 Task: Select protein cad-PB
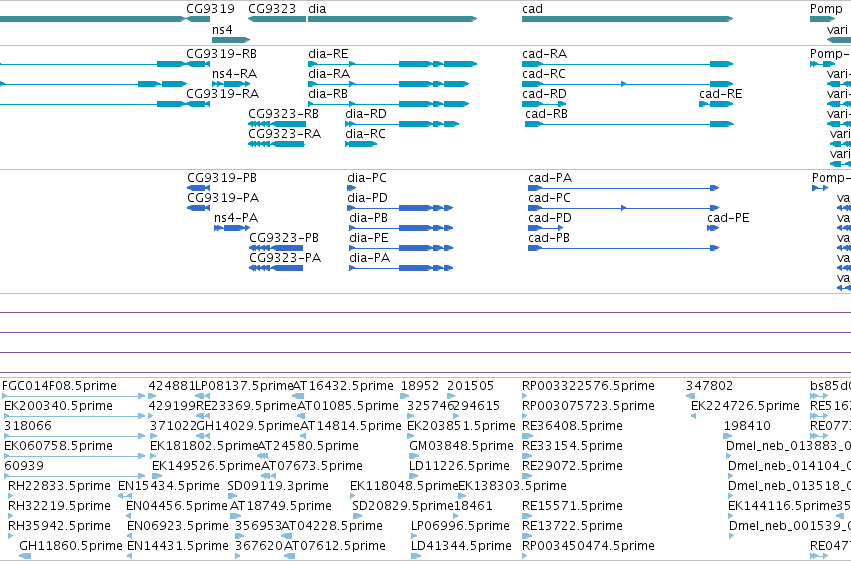(624, 248)
